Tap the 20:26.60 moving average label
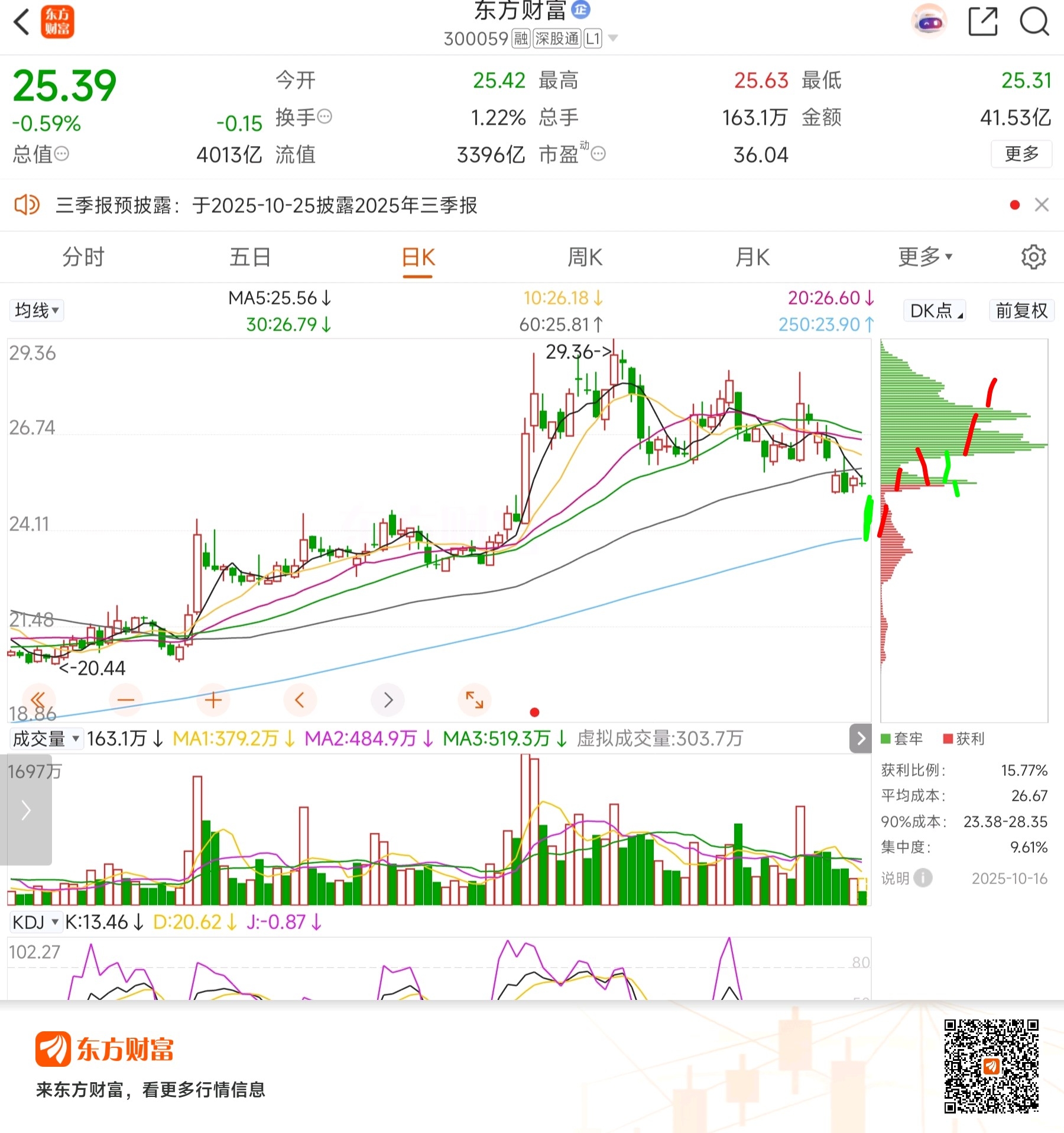Screen dimensions: 1064x1133 pos(831,298)
